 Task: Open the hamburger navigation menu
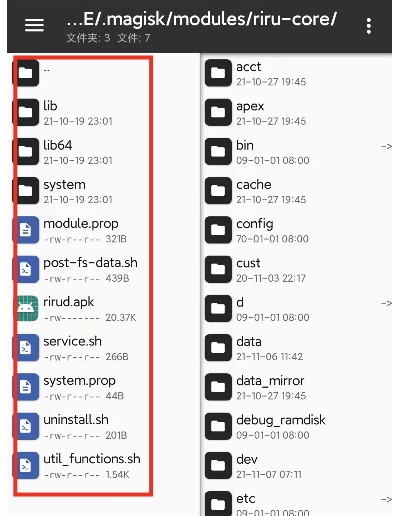coord(34,25)
